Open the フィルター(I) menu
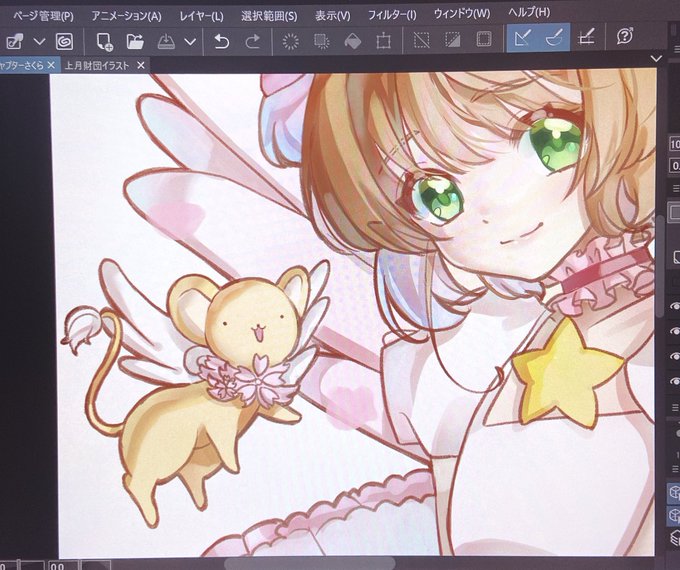Viewport: 680px width, 570px height. click(x=392, y=16)
